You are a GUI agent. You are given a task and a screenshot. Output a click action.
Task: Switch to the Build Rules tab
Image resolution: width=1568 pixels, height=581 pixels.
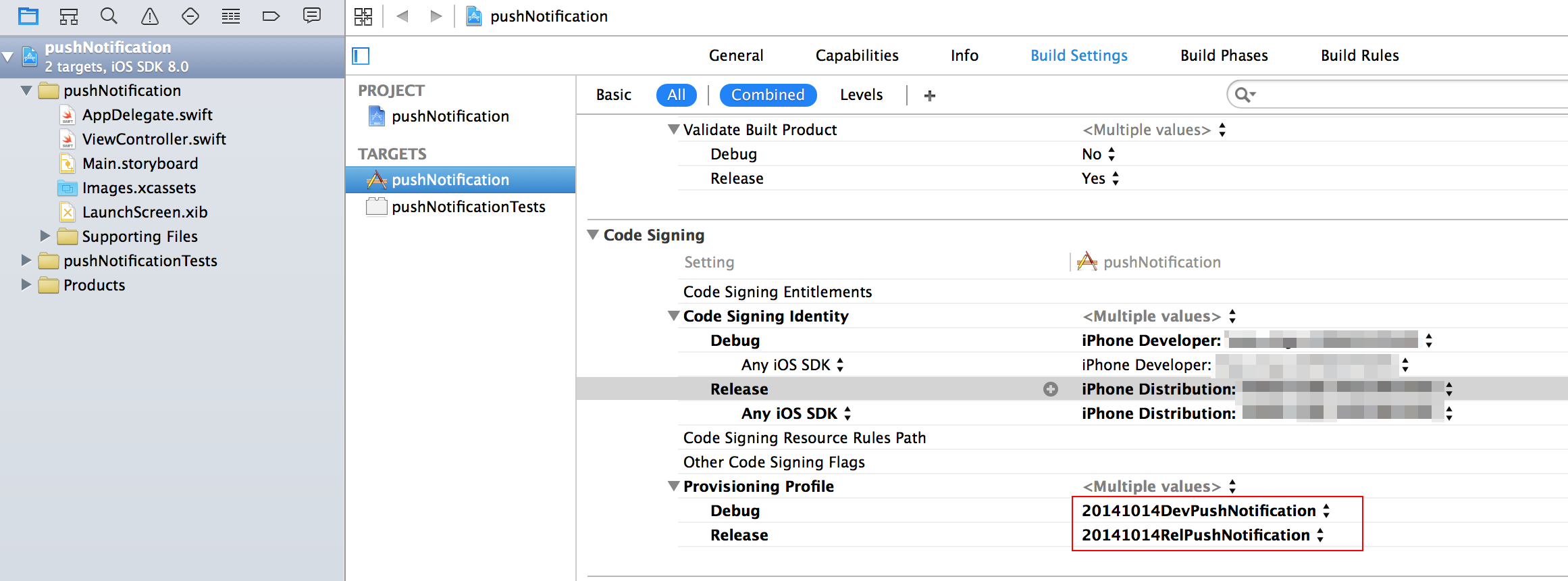[x=1360, y=55]
